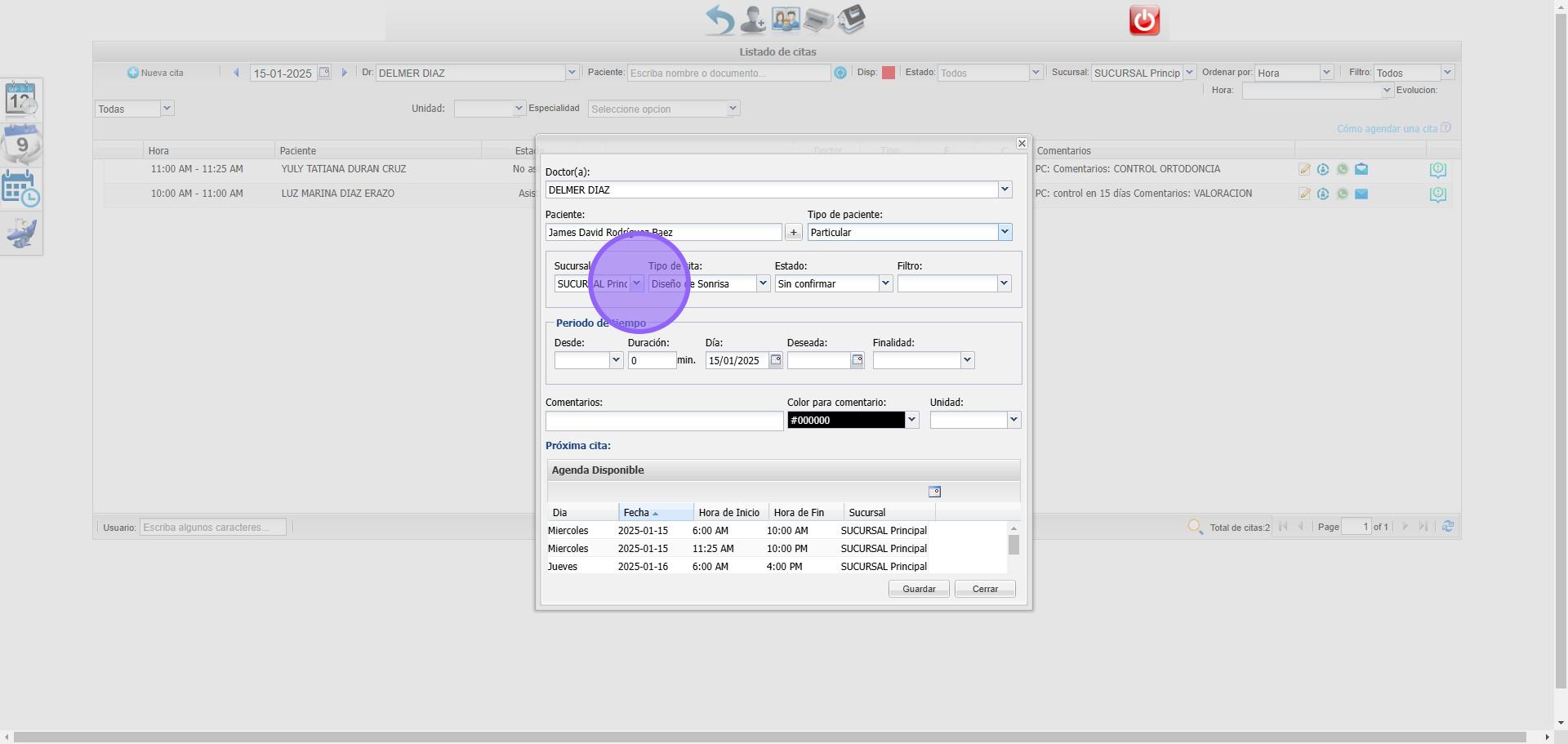Expand the Tipo de cita dropdown
The width and height of the screenshot is (1568, 744).
tap(762, 283)
